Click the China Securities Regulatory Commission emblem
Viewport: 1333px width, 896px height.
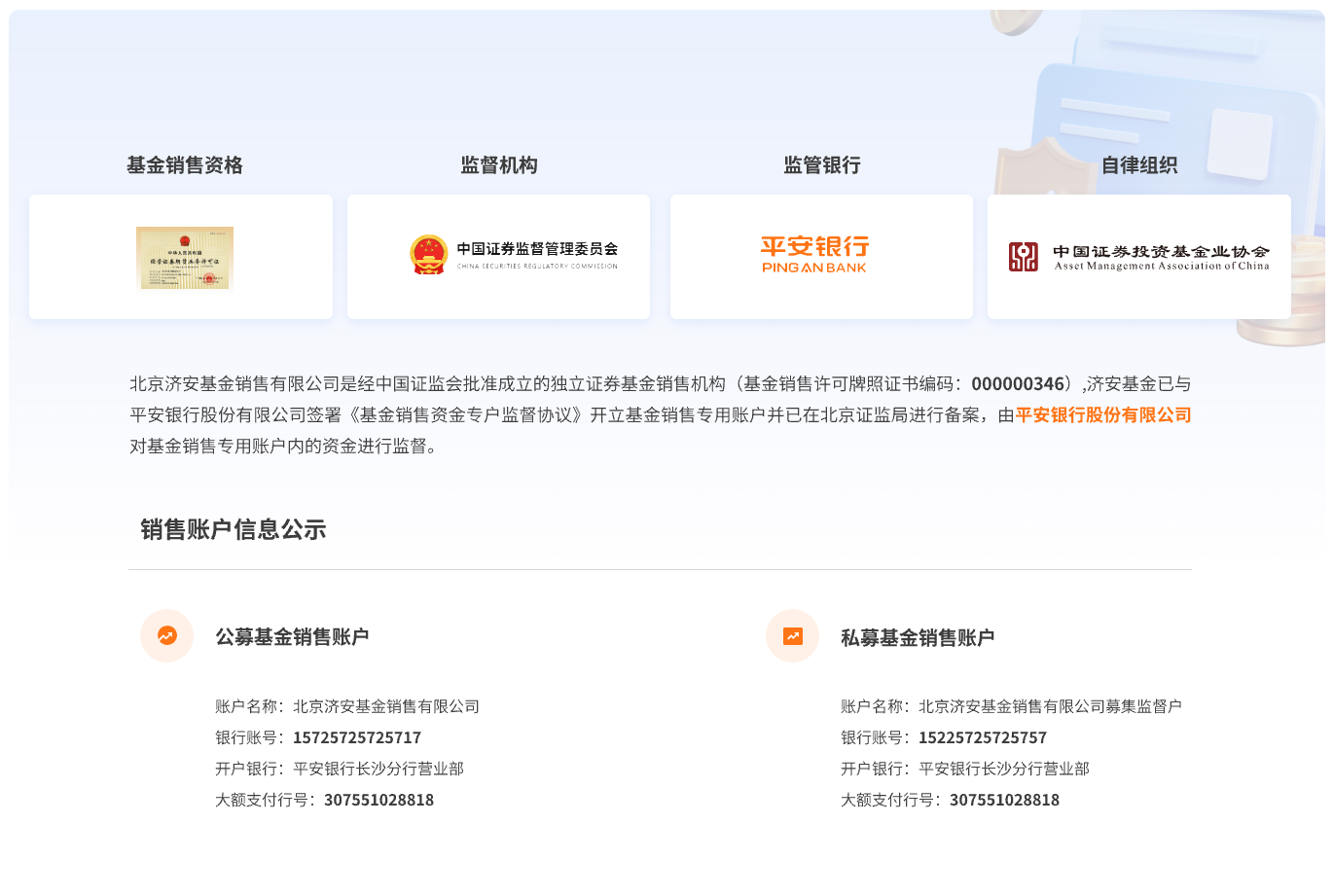(x=429, y=255)
